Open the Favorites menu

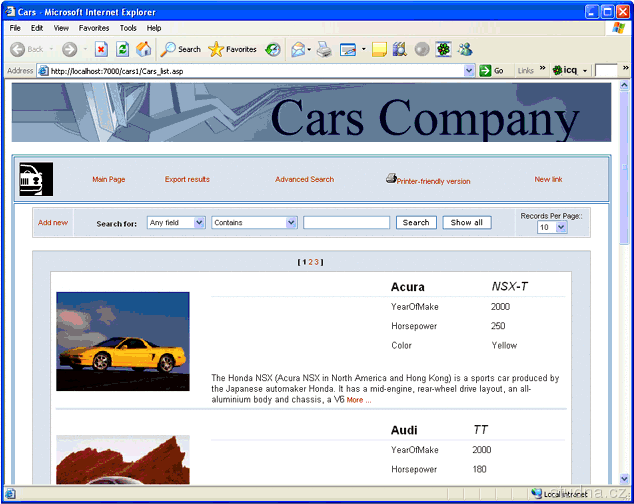click(94, 28)
